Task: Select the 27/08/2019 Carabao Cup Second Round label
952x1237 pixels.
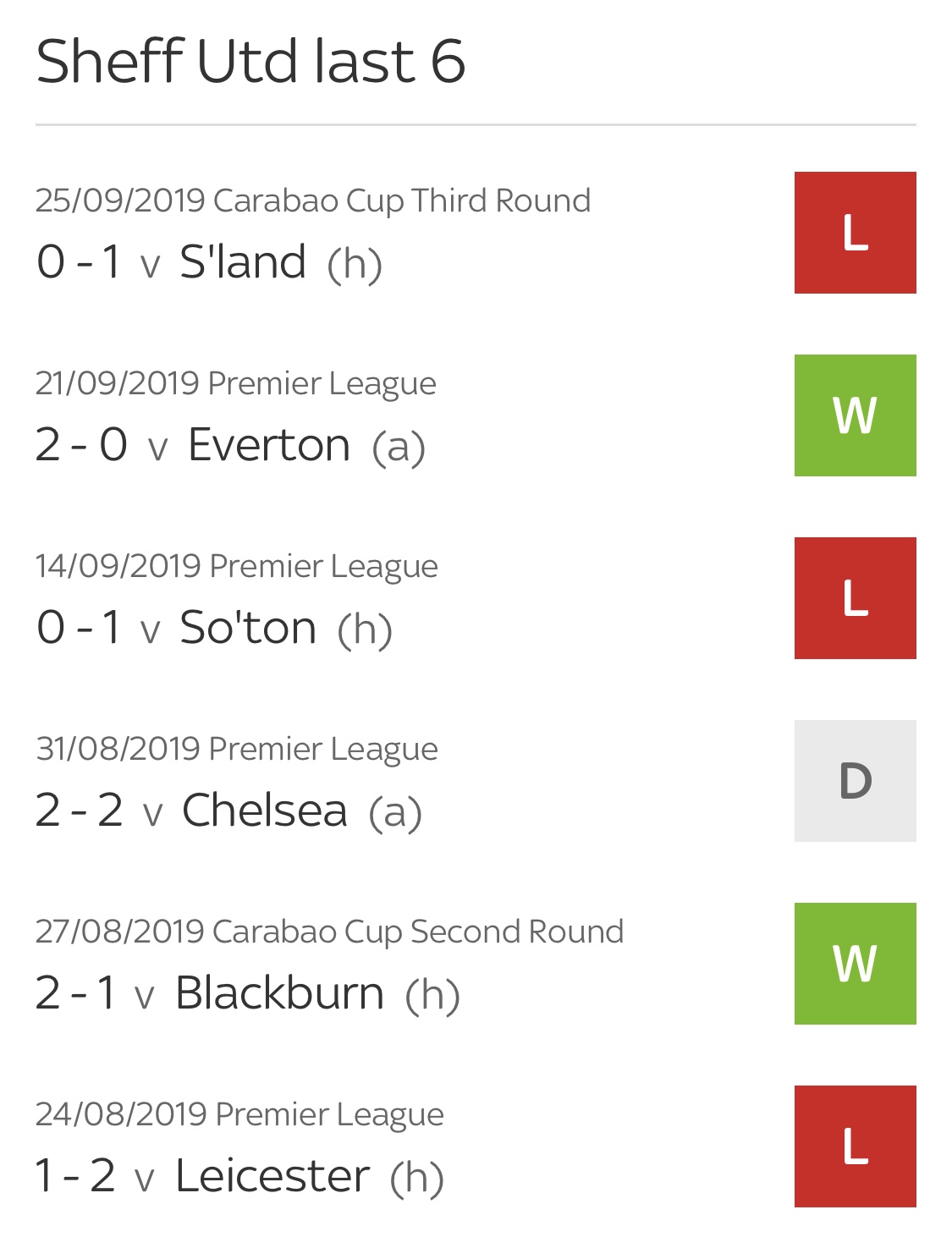Action: [329, 932]
